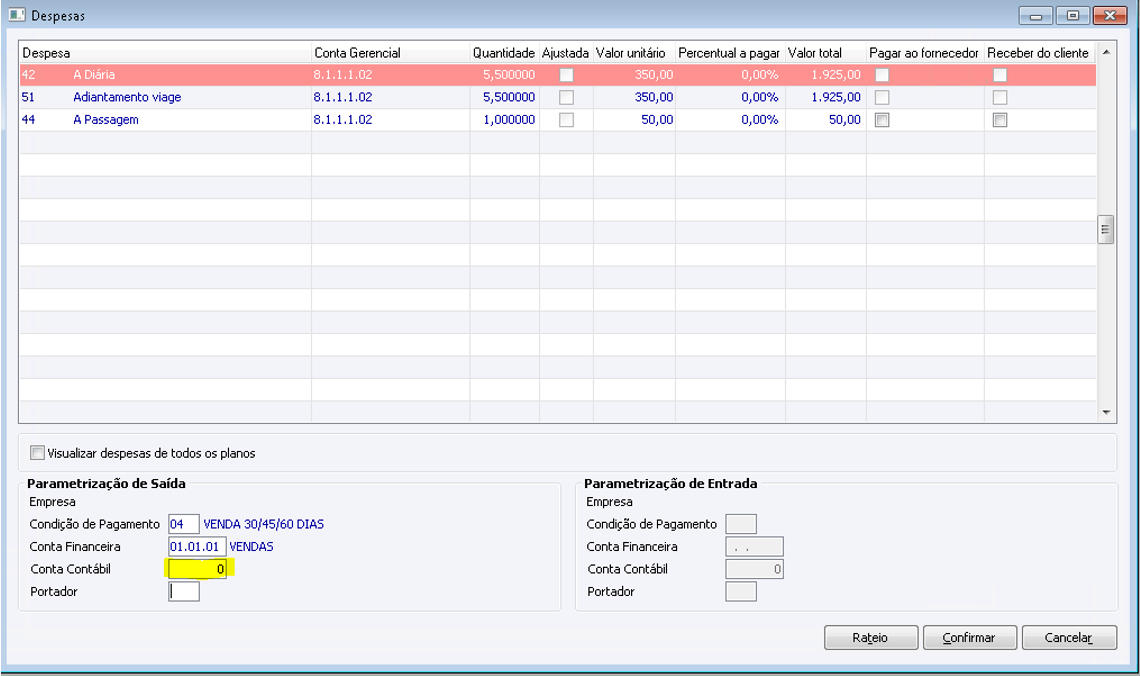This screenshot has height=676, width=1140.
Task: Click Saída Conta Financeira field 01.01.01
Action: tap(197, 547)
